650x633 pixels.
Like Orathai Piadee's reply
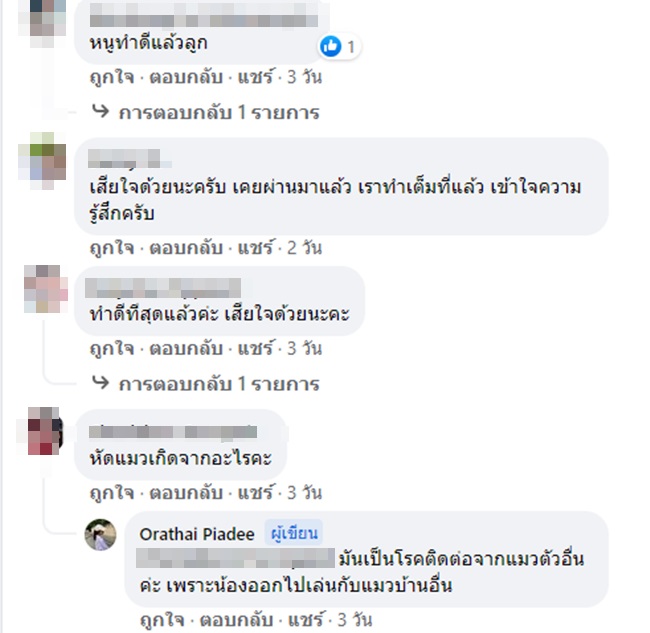coord(162,620)
